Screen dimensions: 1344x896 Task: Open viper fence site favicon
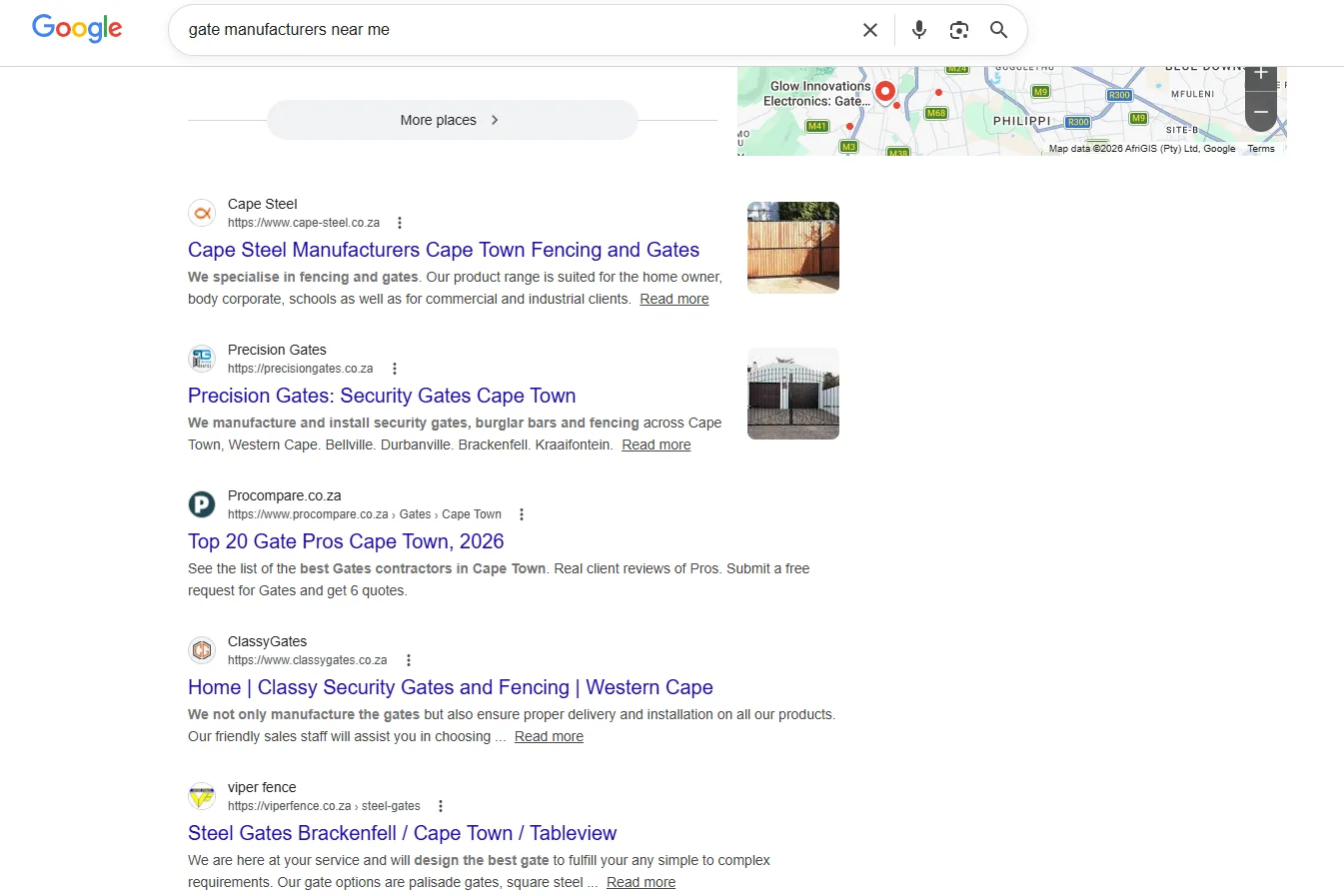click(202, 796)
